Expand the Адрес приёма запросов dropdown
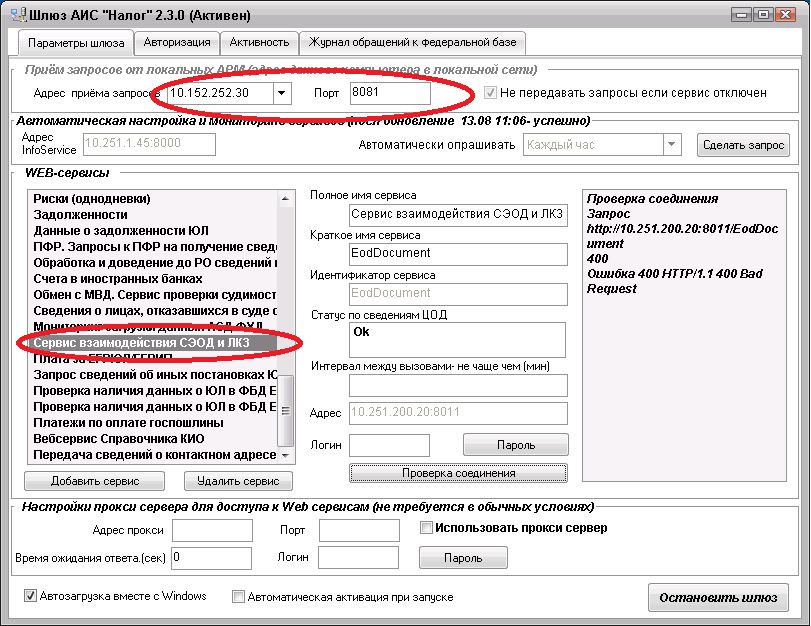The width and height of the screenshot is (811, 626). click(x=282, y=93)
